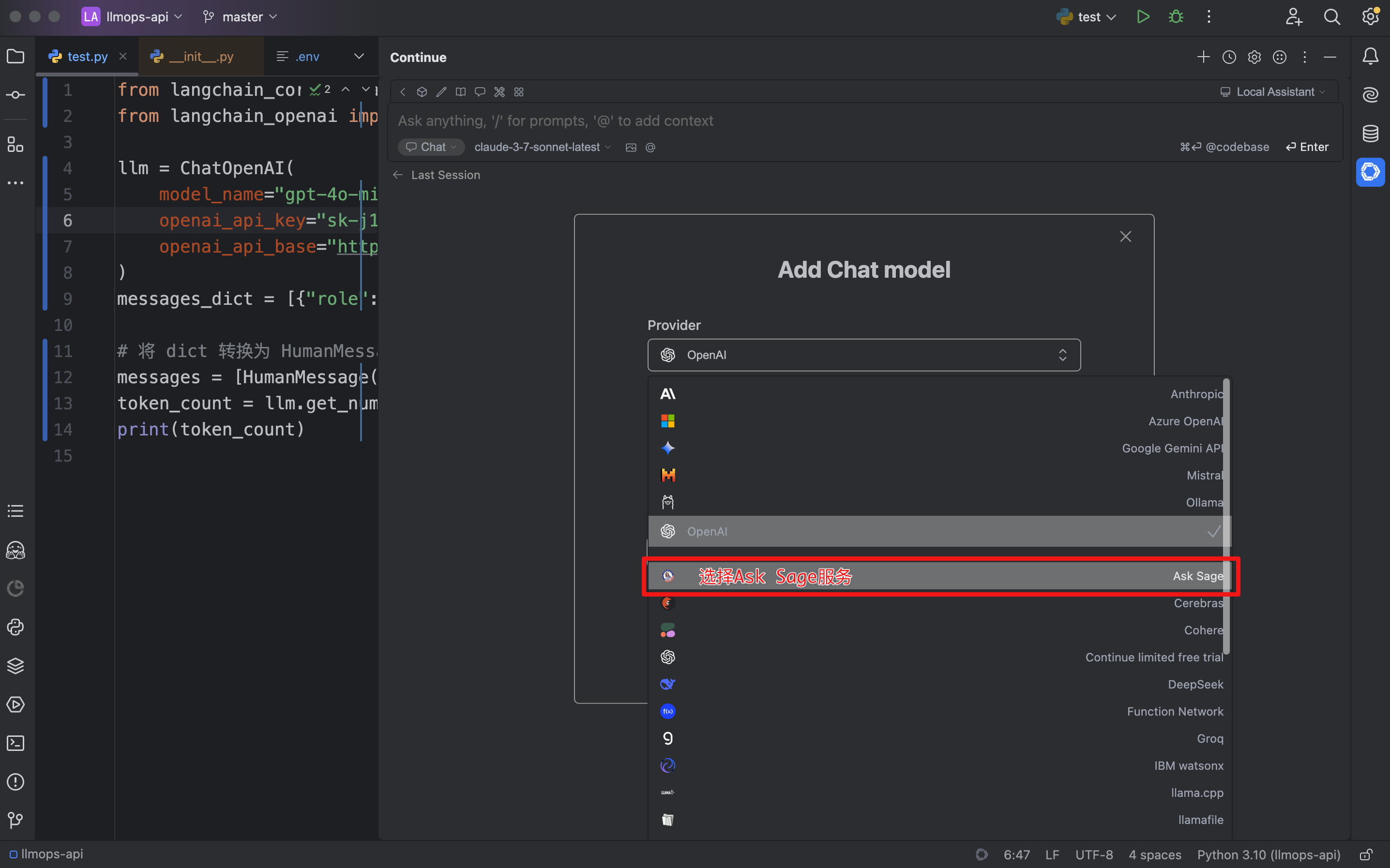
Task: Open the Commit tool window icon
Action: click(x=15, y=94)
